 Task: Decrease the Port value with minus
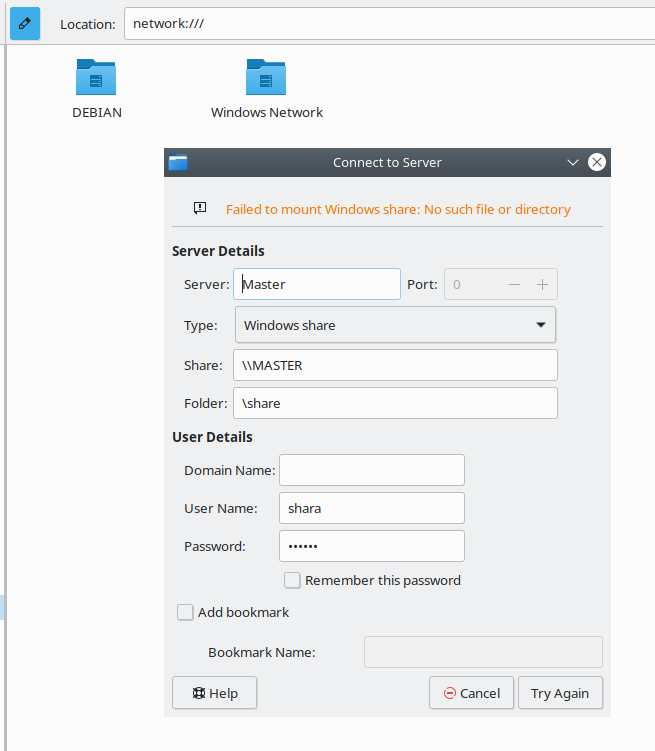[x=514, y=284]
